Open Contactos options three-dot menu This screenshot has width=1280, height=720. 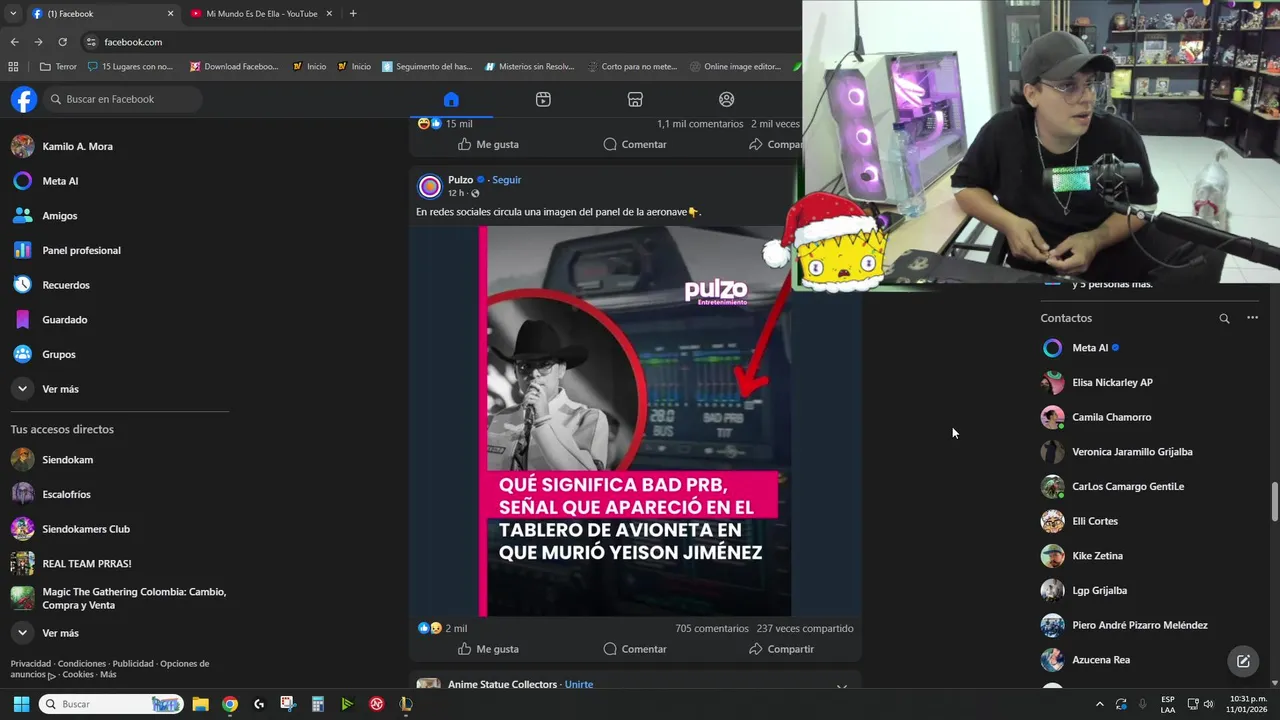tap(1252, 318)
